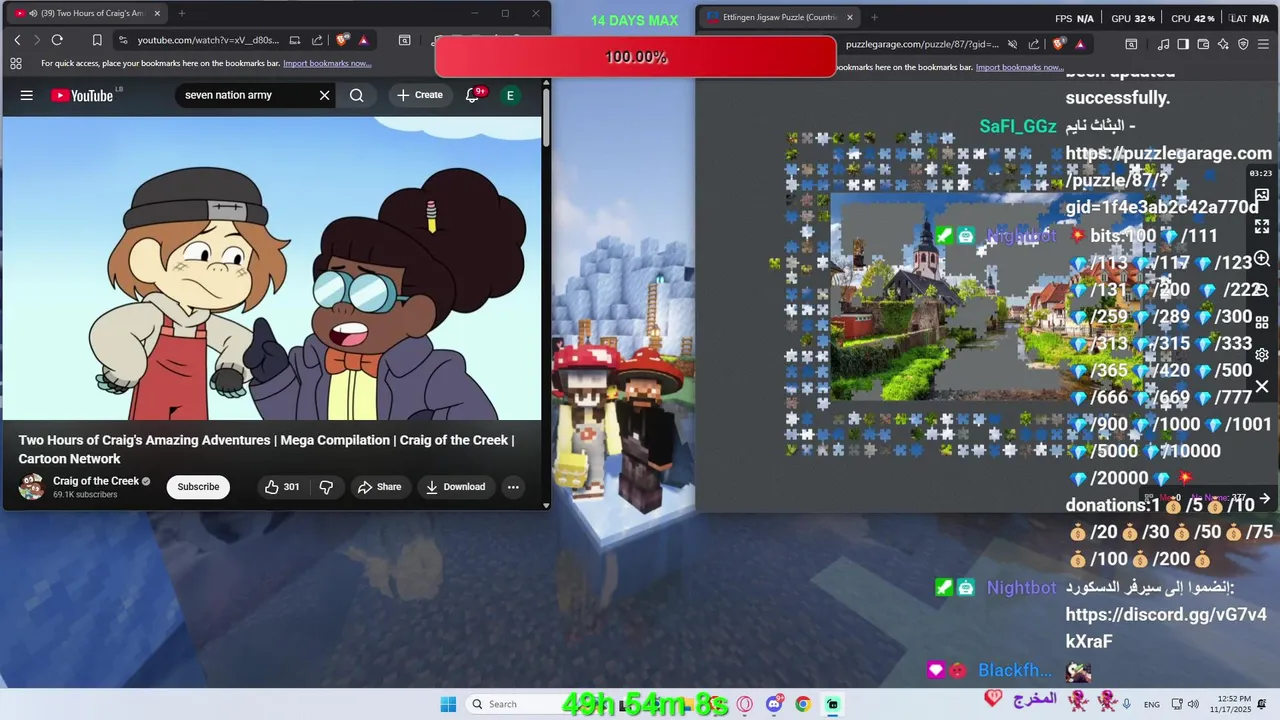Close the puzzle side toolbar X
This screenshot has height=720, width=1280.
pyautogui.click(x=1262, y=386)
